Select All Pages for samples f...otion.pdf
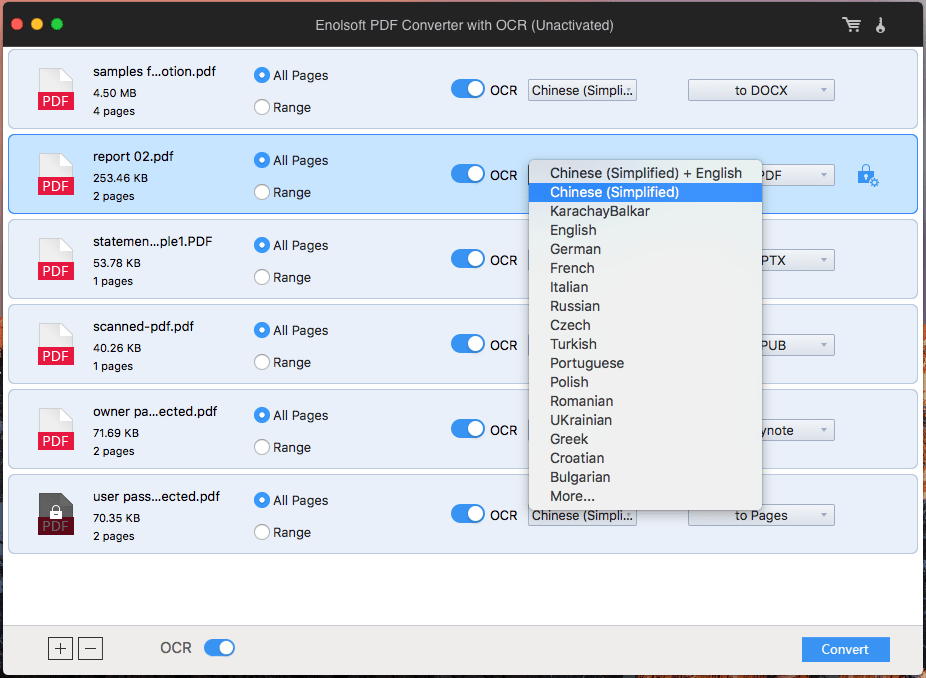The height and width of the screenshot is (678, 926). (x=262, y=75)
